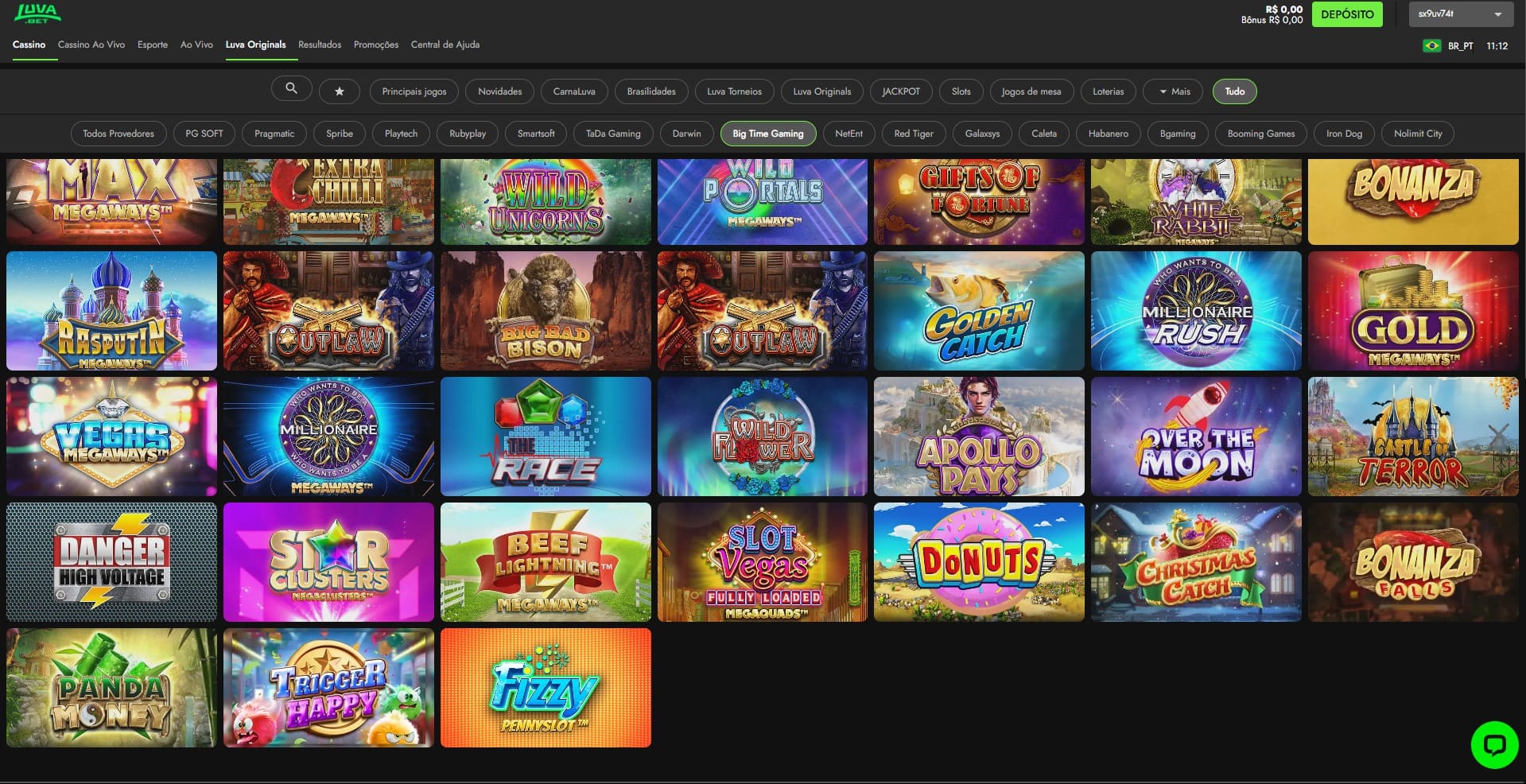The image size is (1526, 784).
Task: Open Panda Money game
Action: point(111,688)
